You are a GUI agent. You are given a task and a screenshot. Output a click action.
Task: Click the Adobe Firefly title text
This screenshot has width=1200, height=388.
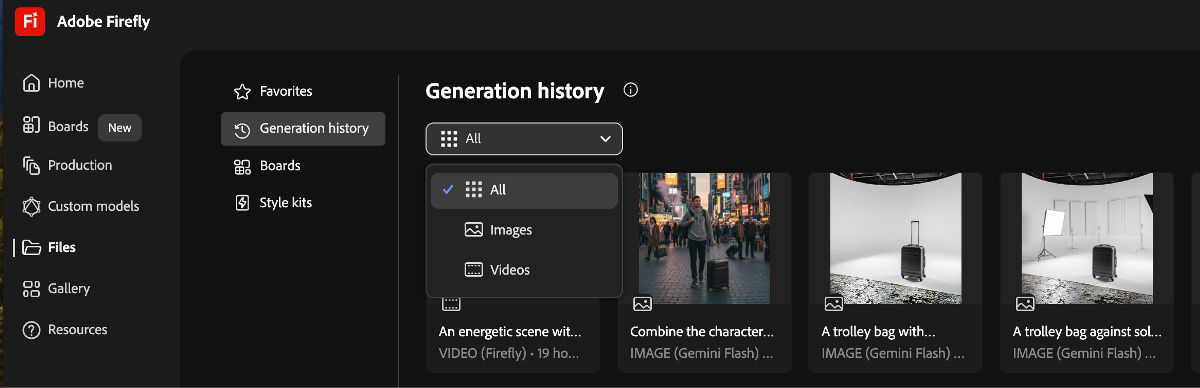(103, 21)
